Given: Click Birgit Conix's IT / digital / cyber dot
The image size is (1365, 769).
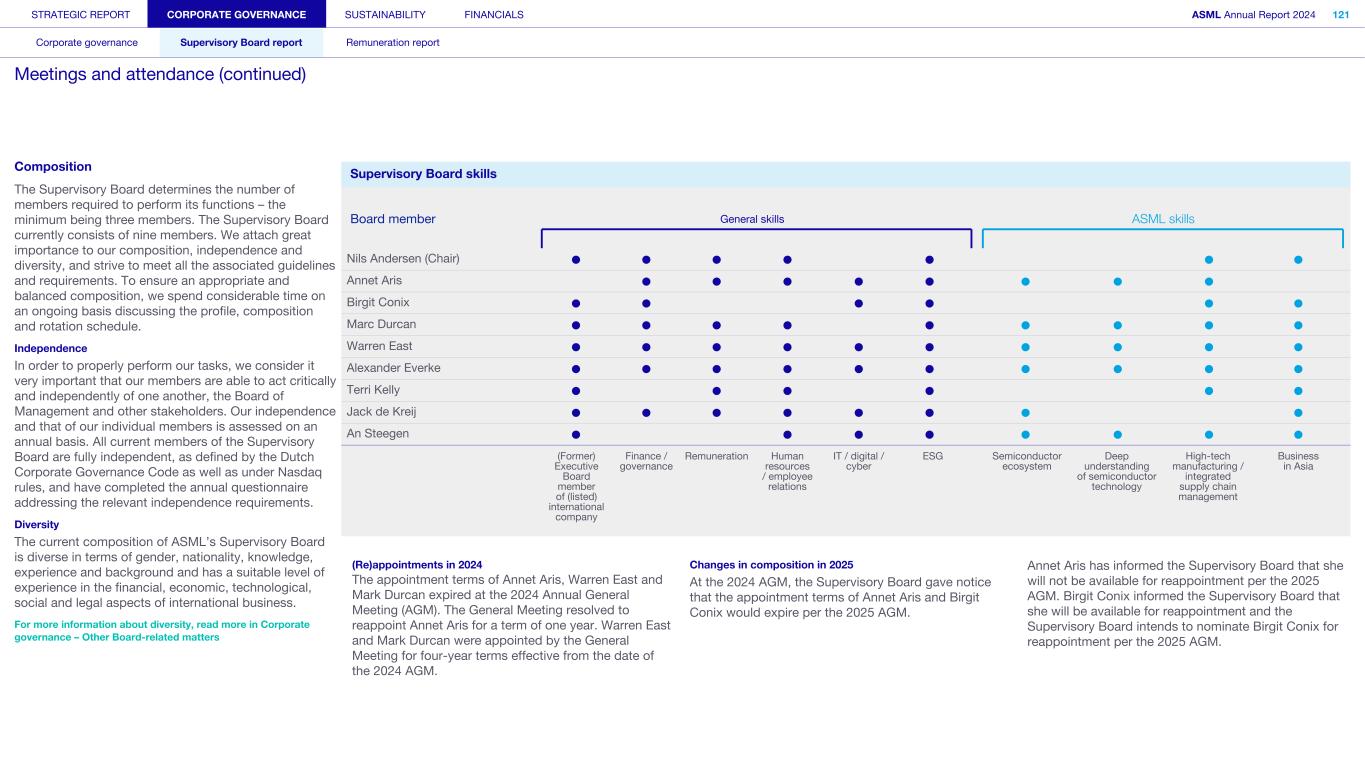Looking at the screenshot, I should pyautogui.click(x=858, y=303).
